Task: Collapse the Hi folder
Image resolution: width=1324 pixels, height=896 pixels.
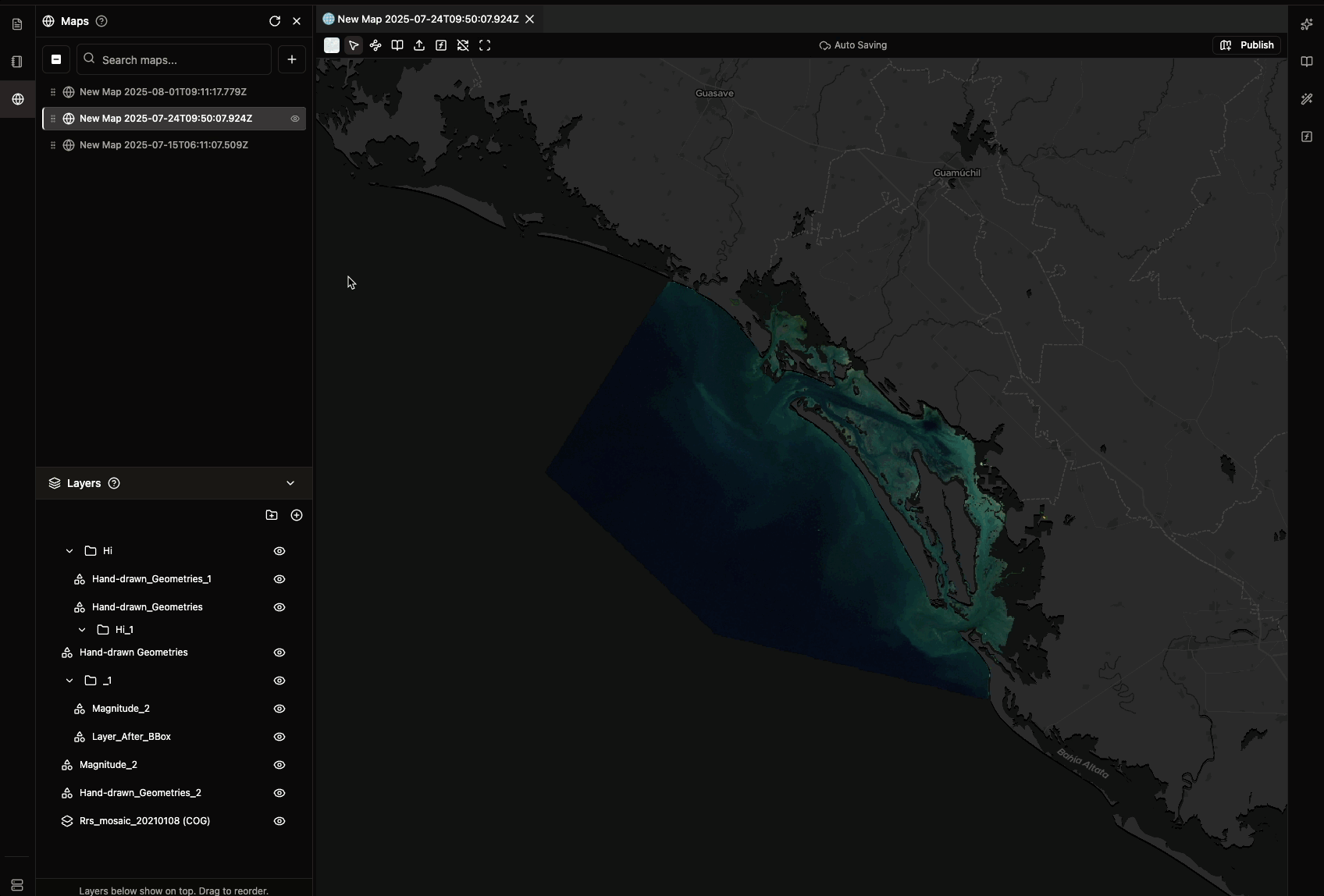Action: [x=69, y=551]
